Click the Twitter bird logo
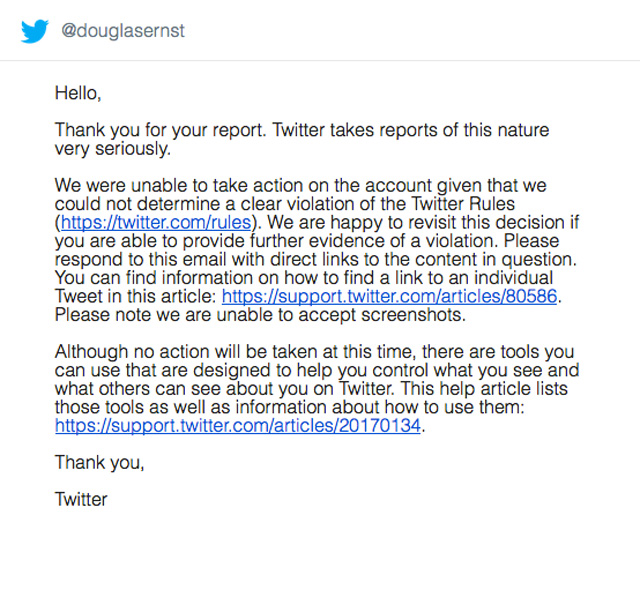 (x=34, y=31)
